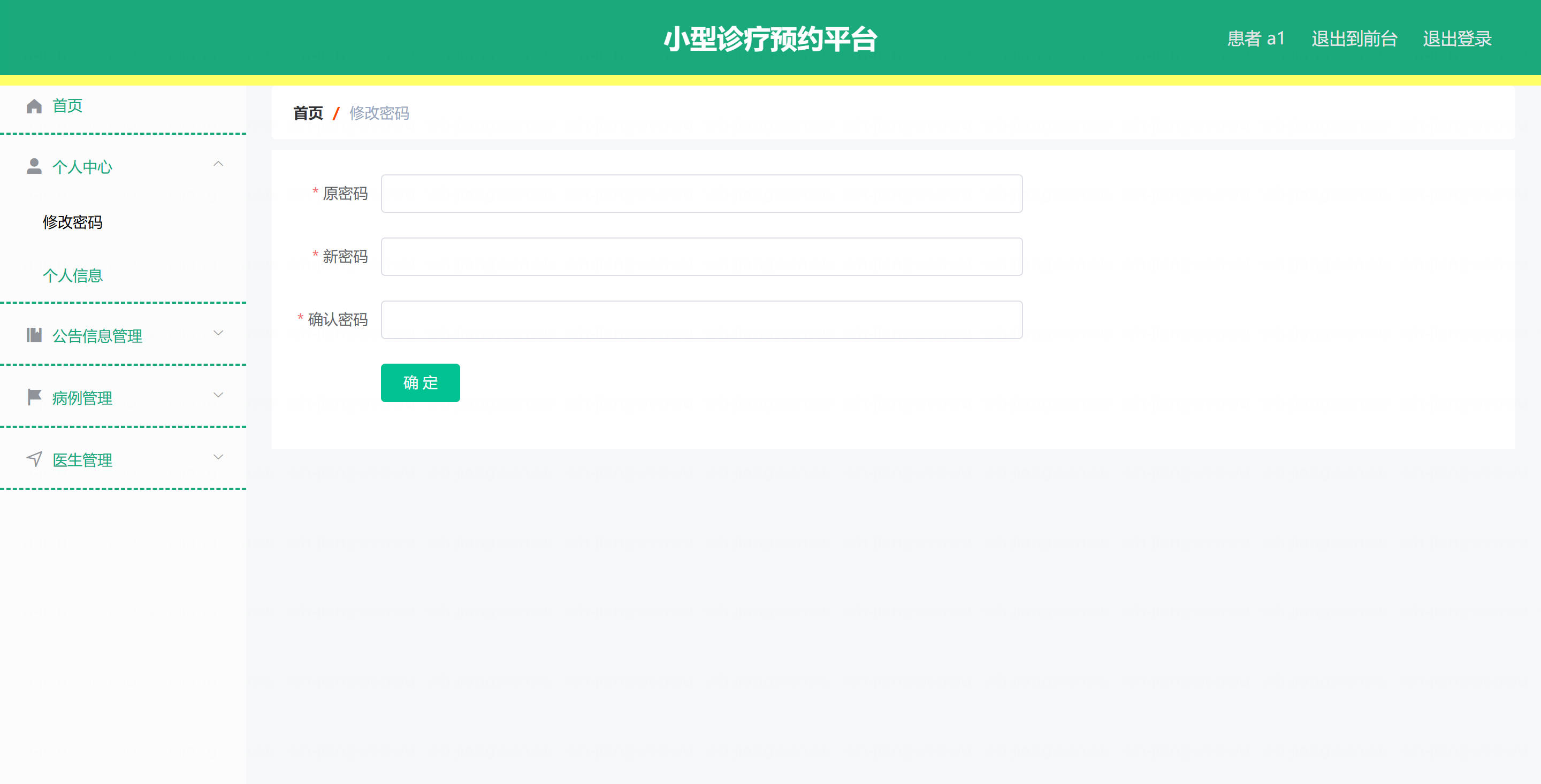Click the 患者 a1 user label
The height and width of the screenshot is (784, 1541).
point(1256,39)
